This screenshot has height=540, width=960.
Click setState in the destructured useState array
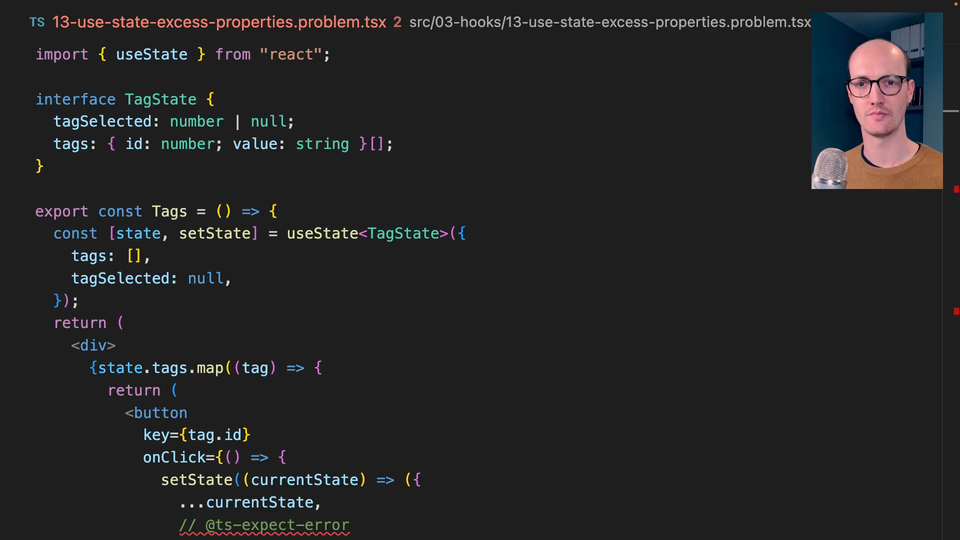tap(223, 233)
